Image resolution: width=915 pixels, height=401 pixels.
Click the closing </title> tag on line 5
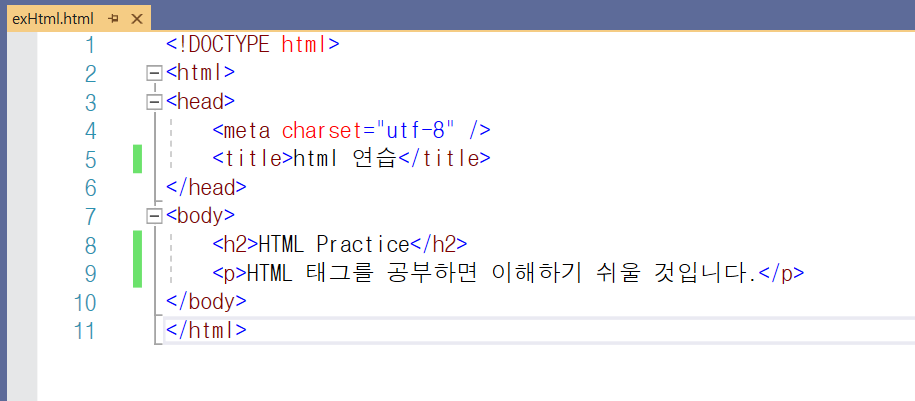443,159
